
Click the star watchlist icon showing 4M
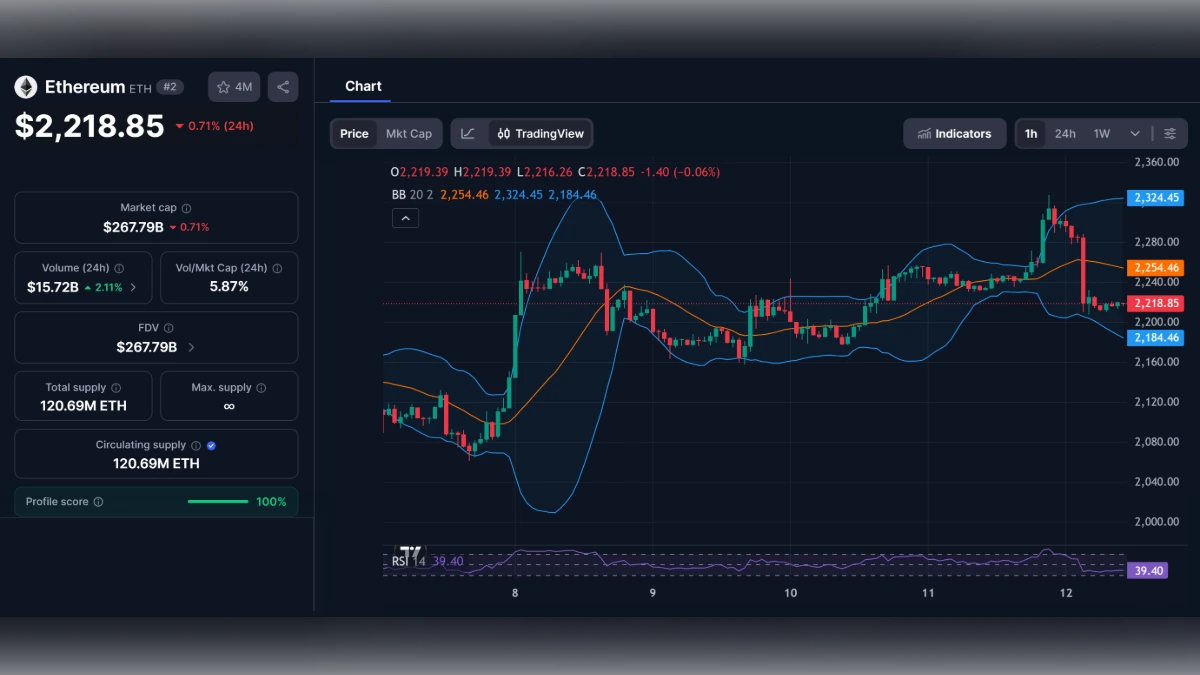[x=233, y=87]
